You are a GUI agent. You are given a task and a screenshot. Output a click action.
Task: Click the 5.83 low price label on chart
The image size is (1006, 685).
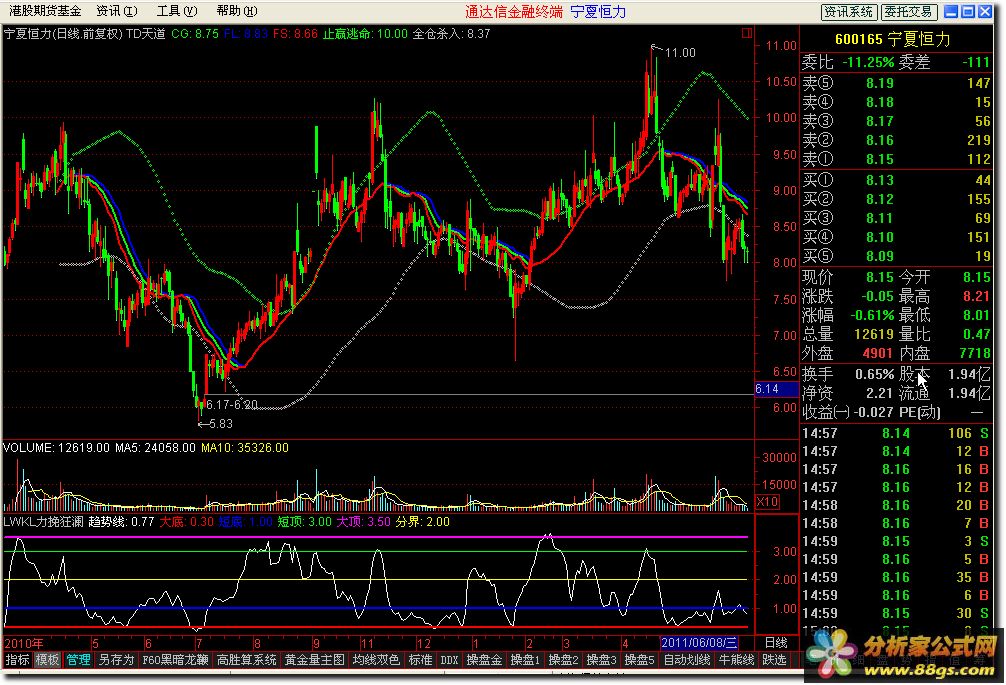pos(221,424)
